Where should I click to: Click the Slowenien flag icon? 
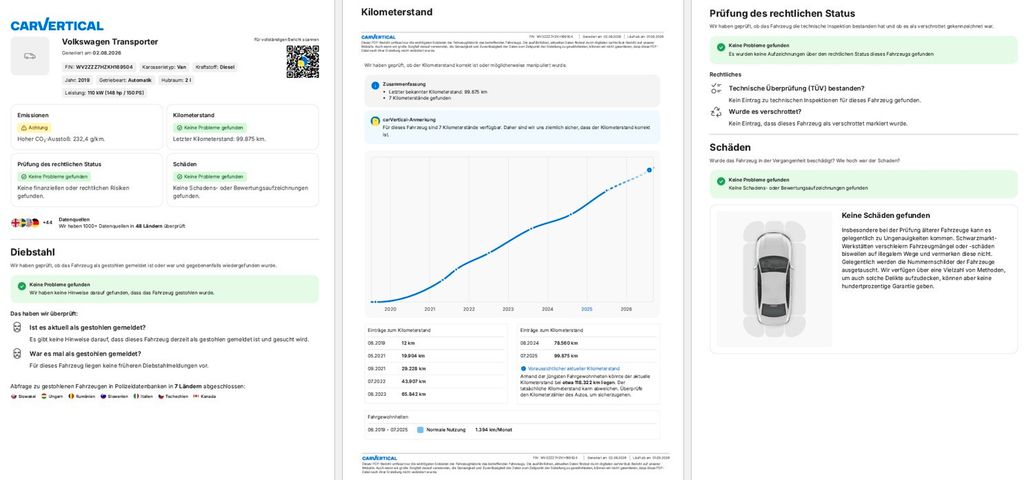coord(103,396)
